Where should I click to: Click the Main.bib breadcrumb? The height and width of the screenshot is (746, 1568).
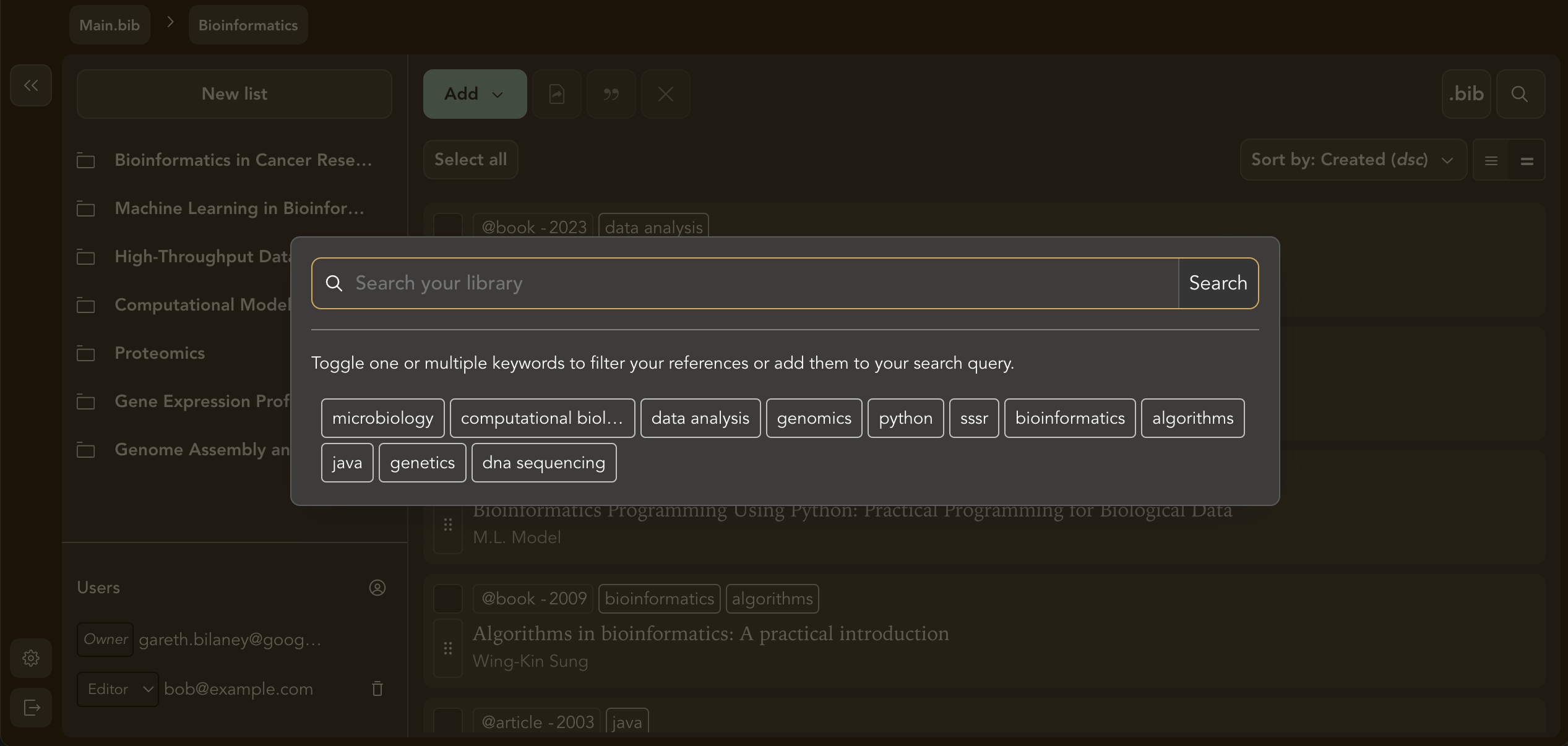click(109, 25)
